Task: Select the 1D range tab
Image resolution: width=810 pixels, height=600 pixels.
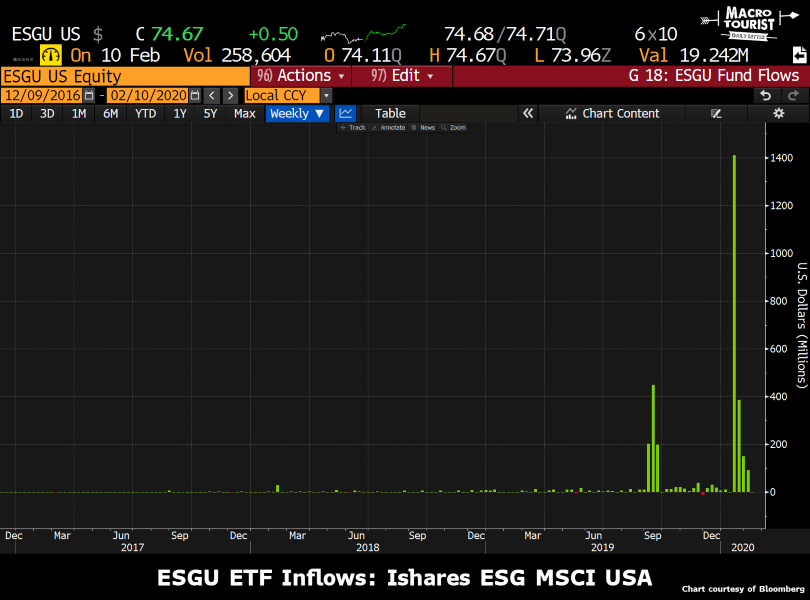Action: tap(17, 113)
